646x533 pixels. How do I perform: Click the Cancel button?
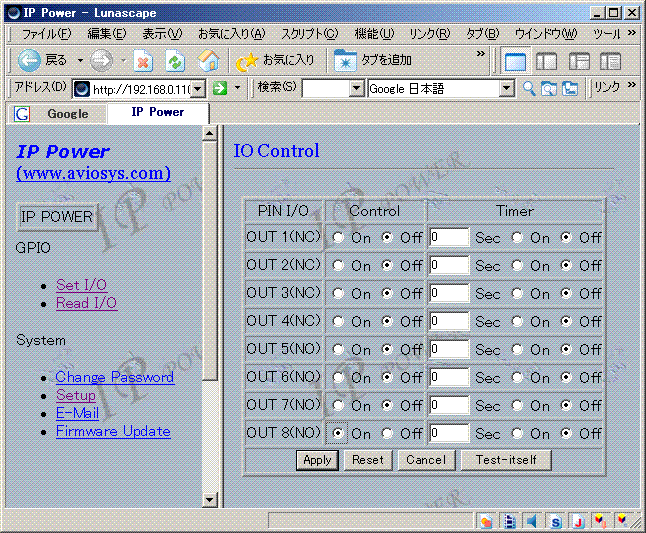(x=426, y=460)
